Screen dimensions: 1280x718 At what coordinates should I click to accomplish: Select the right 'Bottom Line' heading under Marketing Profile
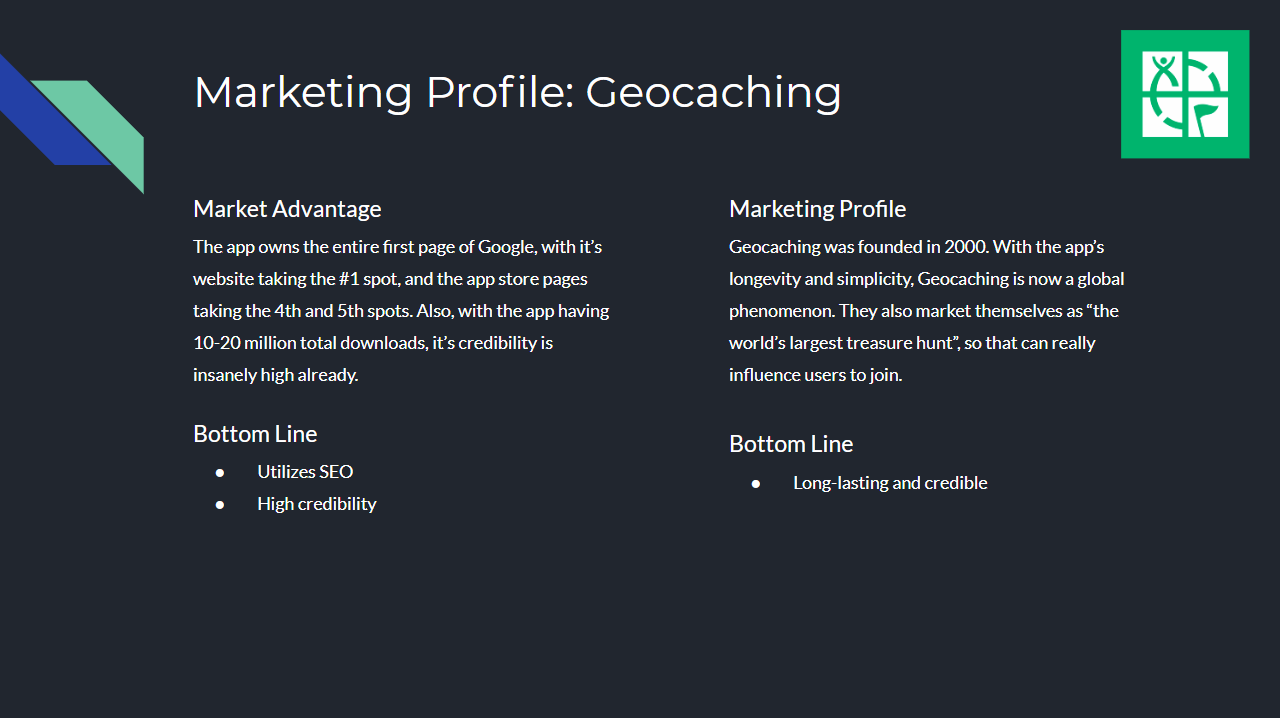coord(791,444)
